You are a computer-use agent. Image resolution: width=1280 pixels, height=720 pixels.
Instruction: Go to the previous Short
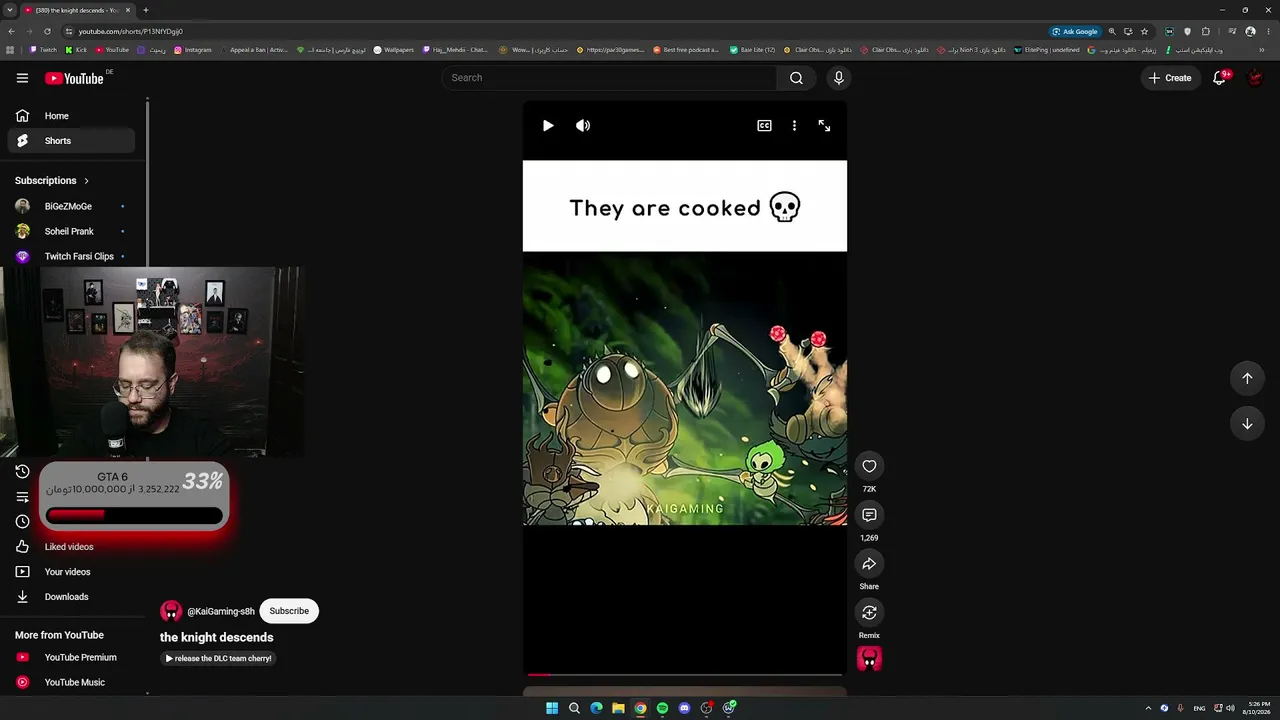tap(1247, 378)
